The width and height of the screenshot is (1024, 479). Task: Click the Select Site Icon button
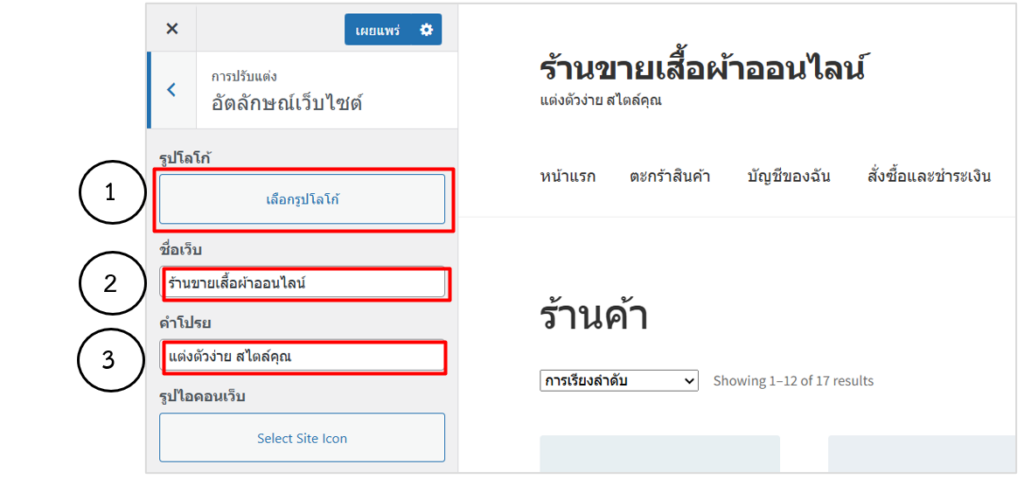point(301,438)
